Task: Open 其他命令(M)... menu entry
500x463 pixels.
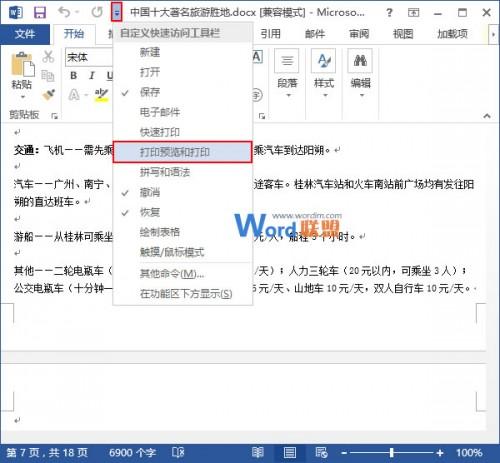Action: coord(182,274)
